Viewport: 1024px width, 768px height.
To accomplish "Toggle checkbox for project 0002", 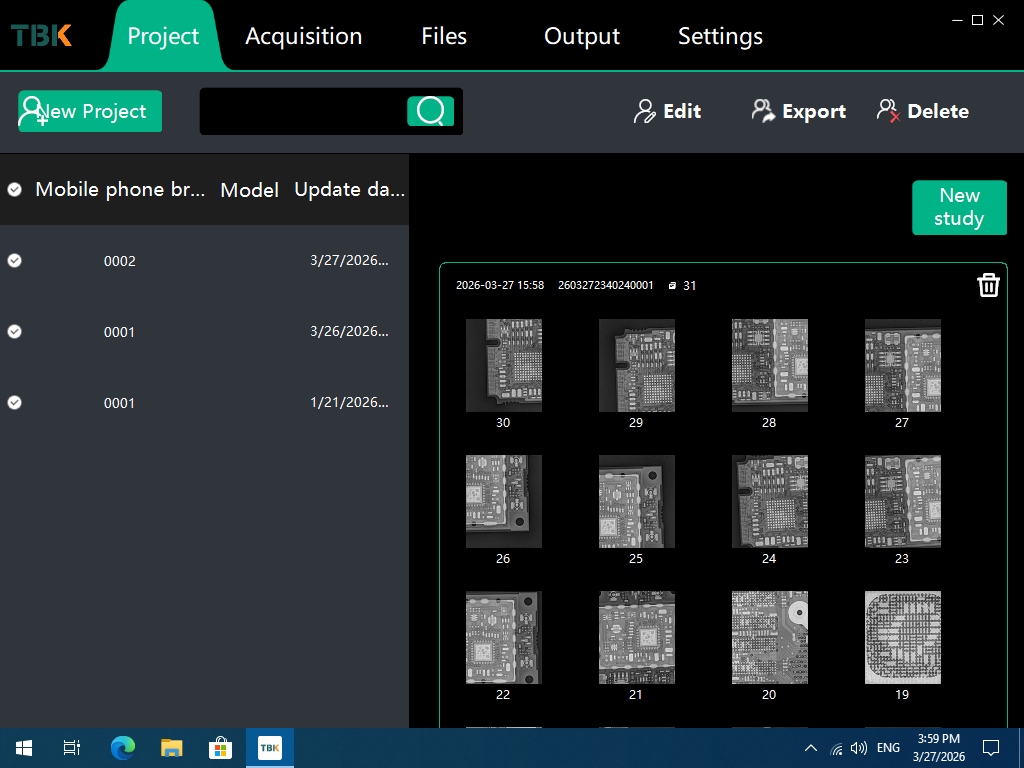I will pos(15,260).
